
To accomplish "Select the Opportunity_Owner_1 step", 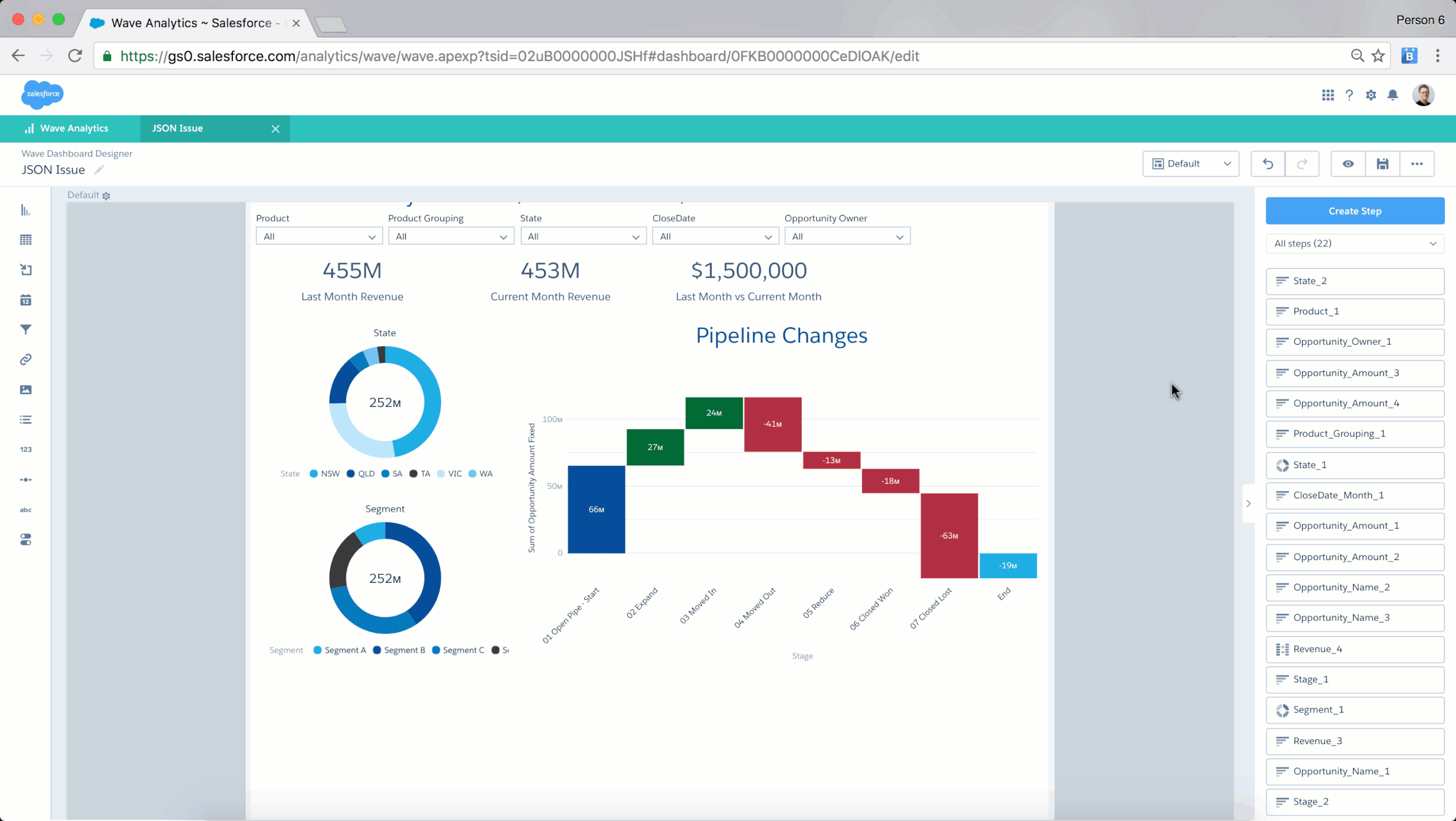I will [x=1355, y=342].
